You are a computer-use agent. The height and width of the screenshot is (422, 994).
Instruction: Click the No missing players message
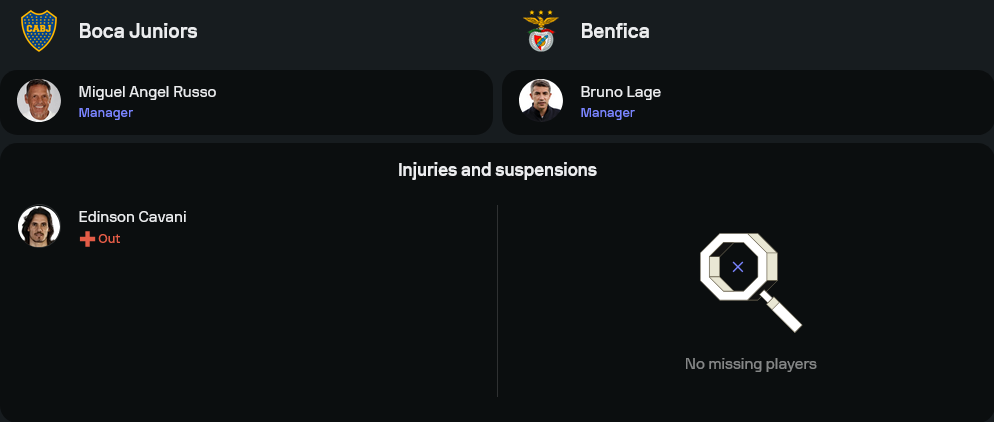point(750,364)
